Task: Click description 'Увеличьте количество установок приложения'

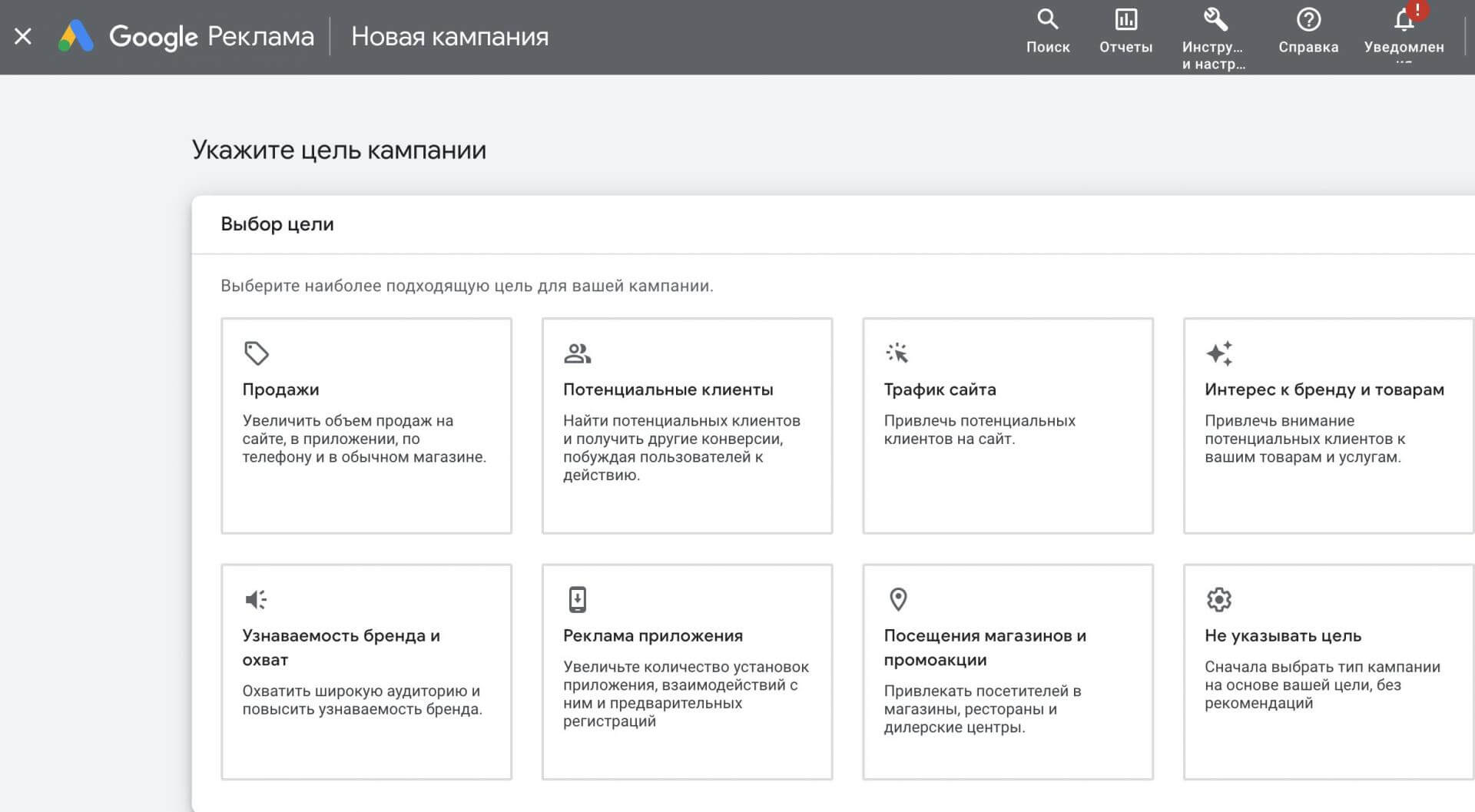Action: [685, 694]
